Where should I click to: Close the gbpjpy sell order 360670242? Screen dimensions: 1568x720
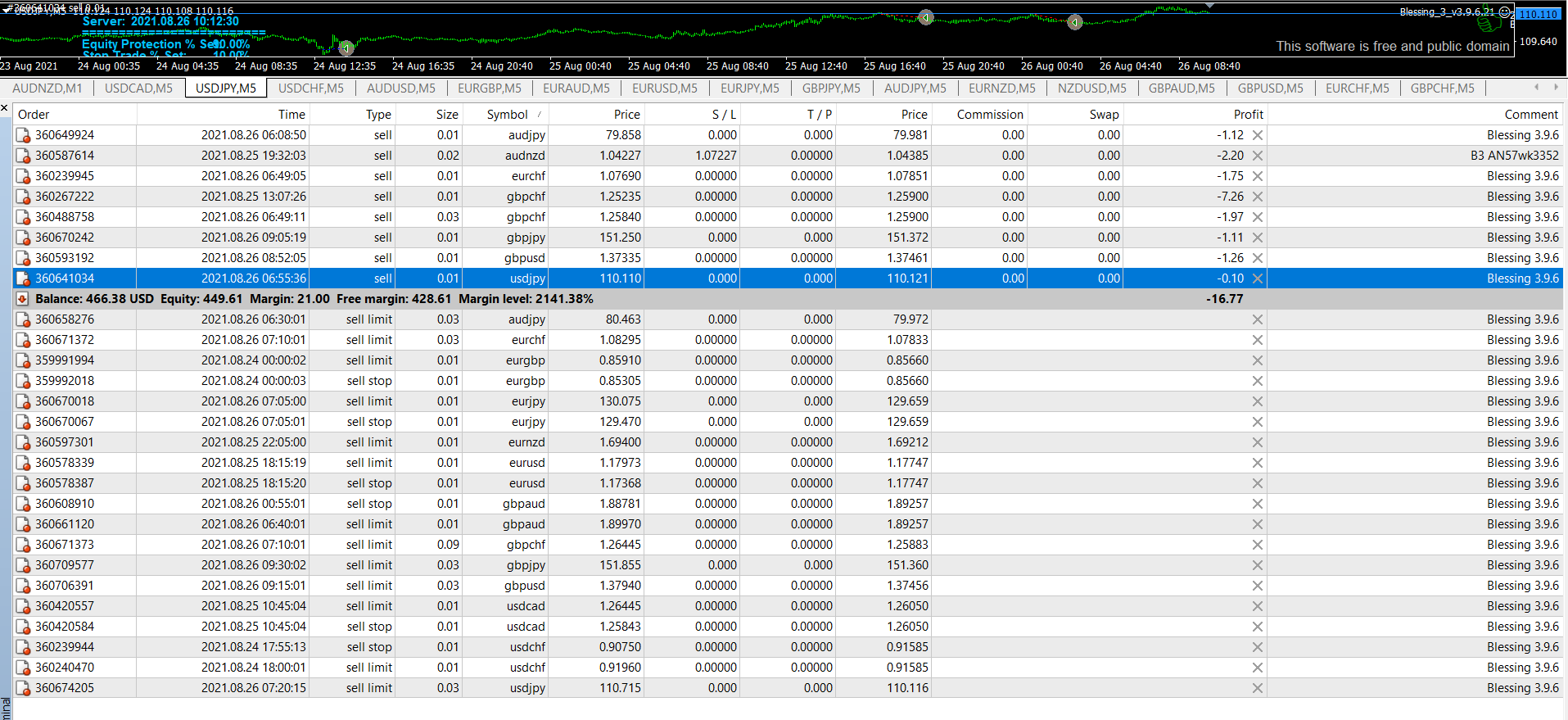(1258, 238)
